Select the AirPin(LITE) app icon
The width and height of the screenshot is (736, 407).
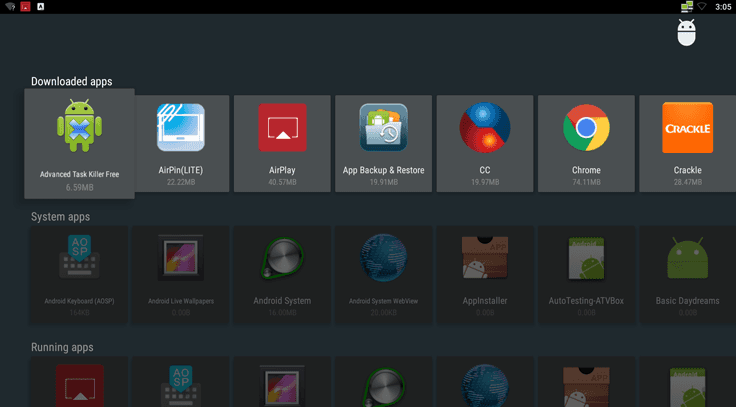tap(181, 127)
